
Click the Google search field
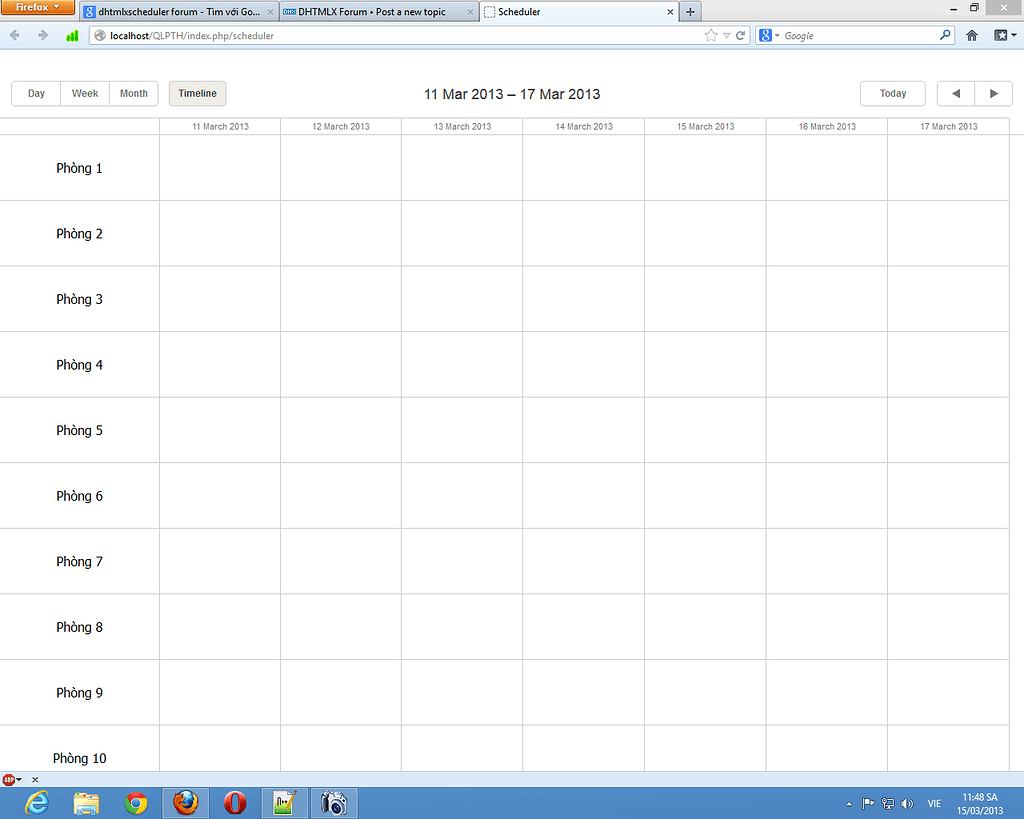pos(855,35)
